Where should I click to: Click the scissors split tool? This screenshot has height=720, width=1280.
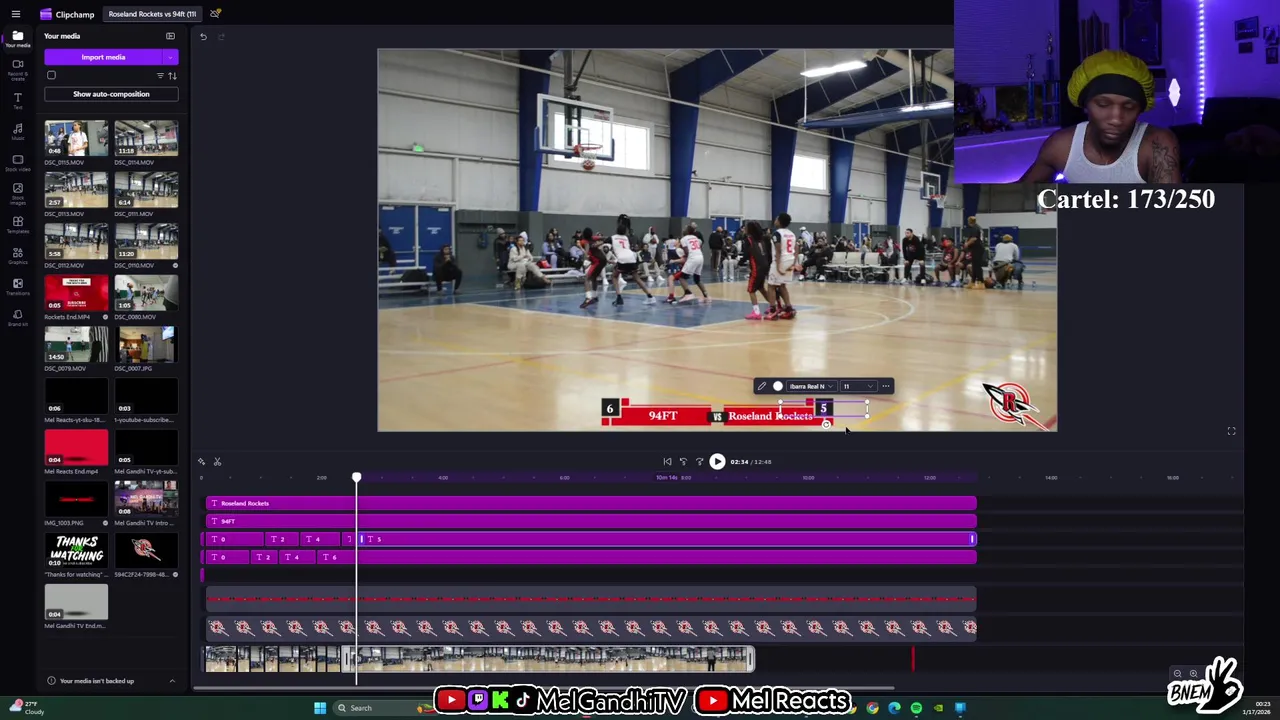[x=217, y=462]
